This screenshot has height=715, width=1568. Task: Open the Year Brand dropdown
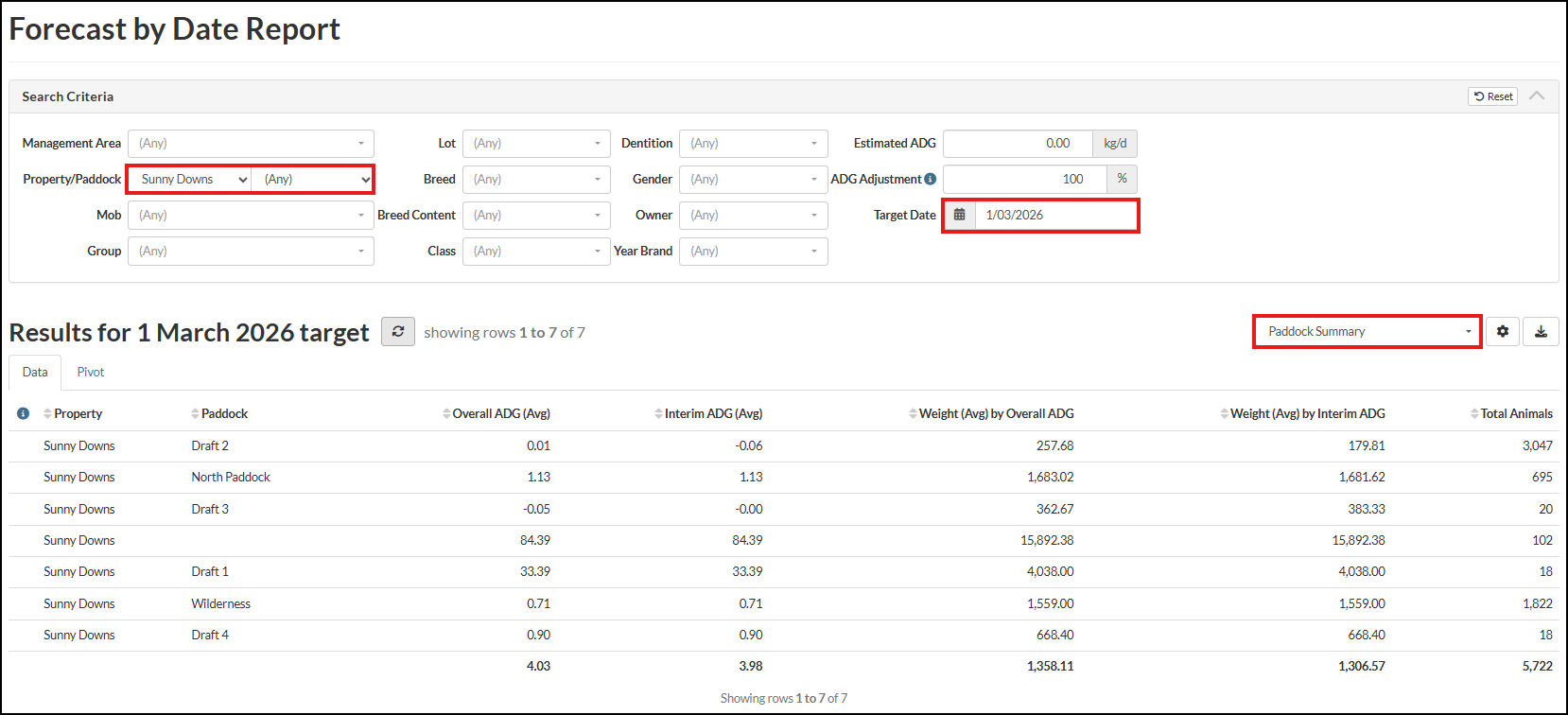point(754,252)
